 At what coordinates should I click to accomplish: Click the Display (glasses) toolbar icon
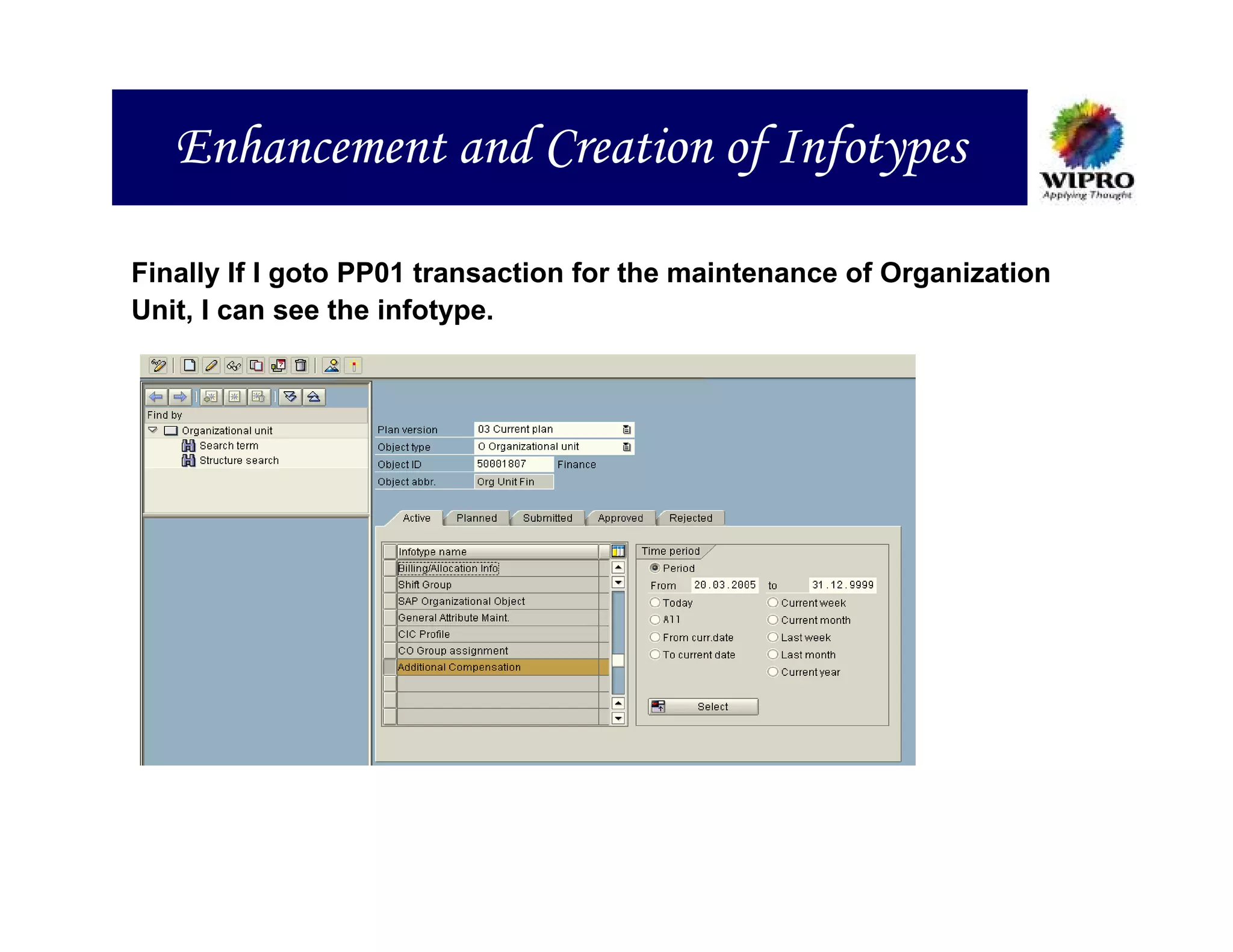pyautogui.click(x=234, y=365)
